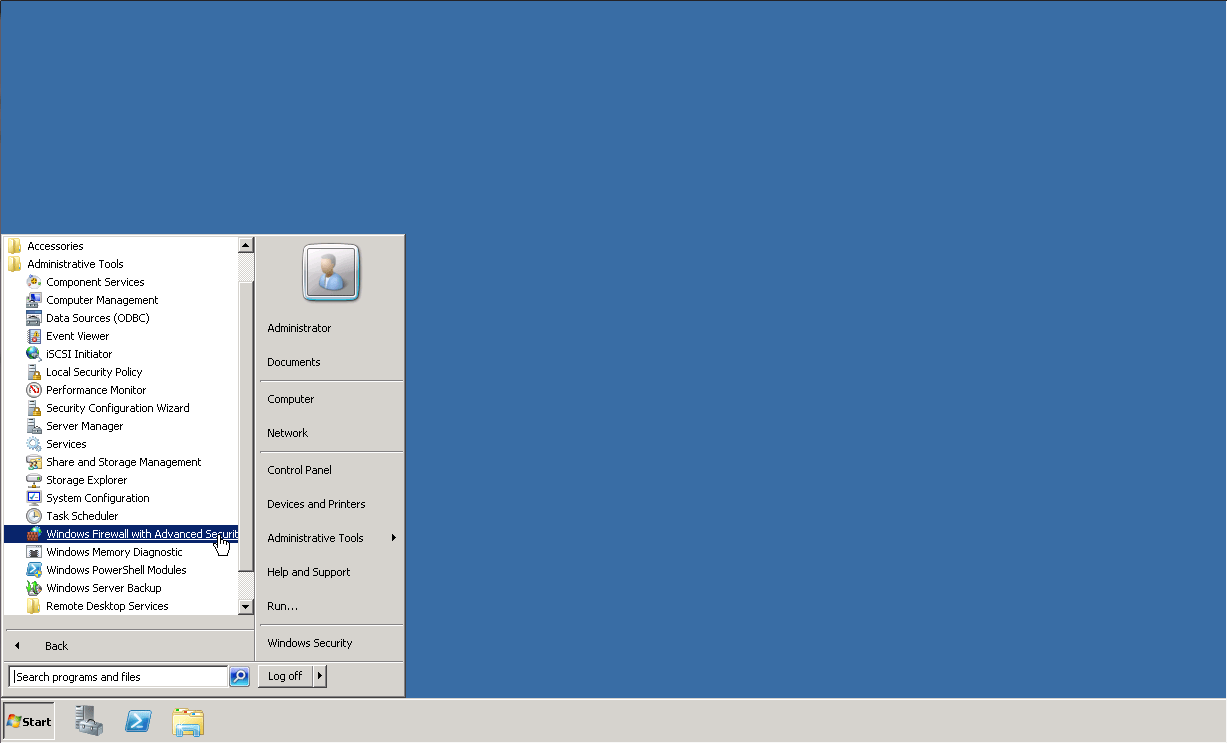Open Help and Support
The width and height of the screenshot is (1227, 743).
click(309, 572)
